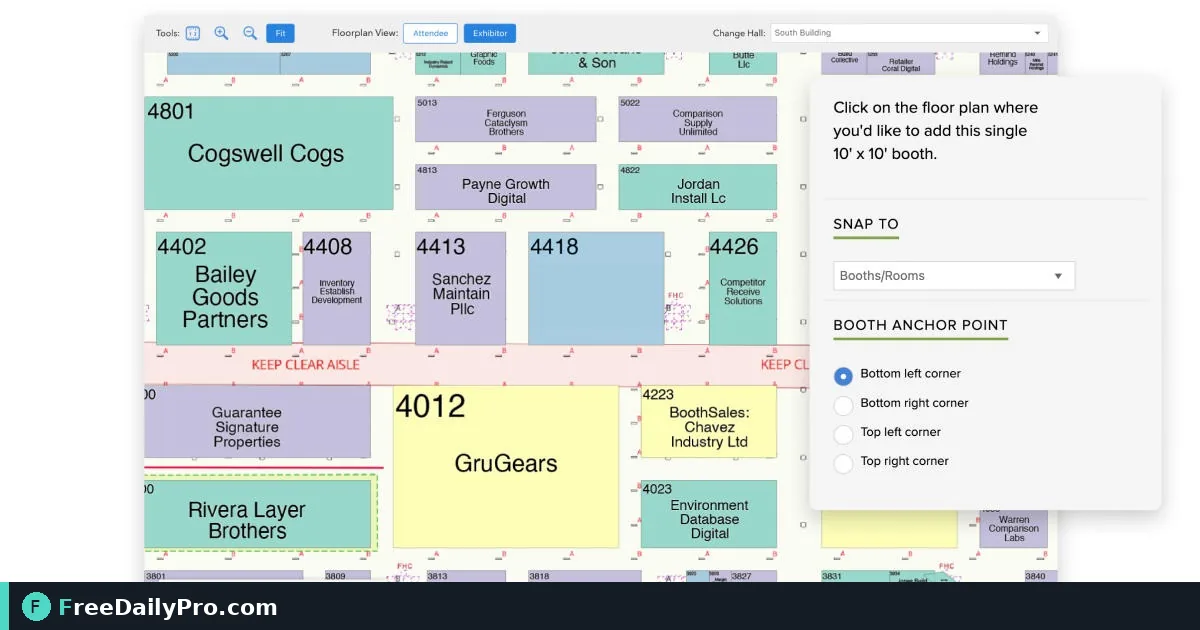
Task: Click the Cogswell Cogs booth 4801
Action: click(268, 153)
